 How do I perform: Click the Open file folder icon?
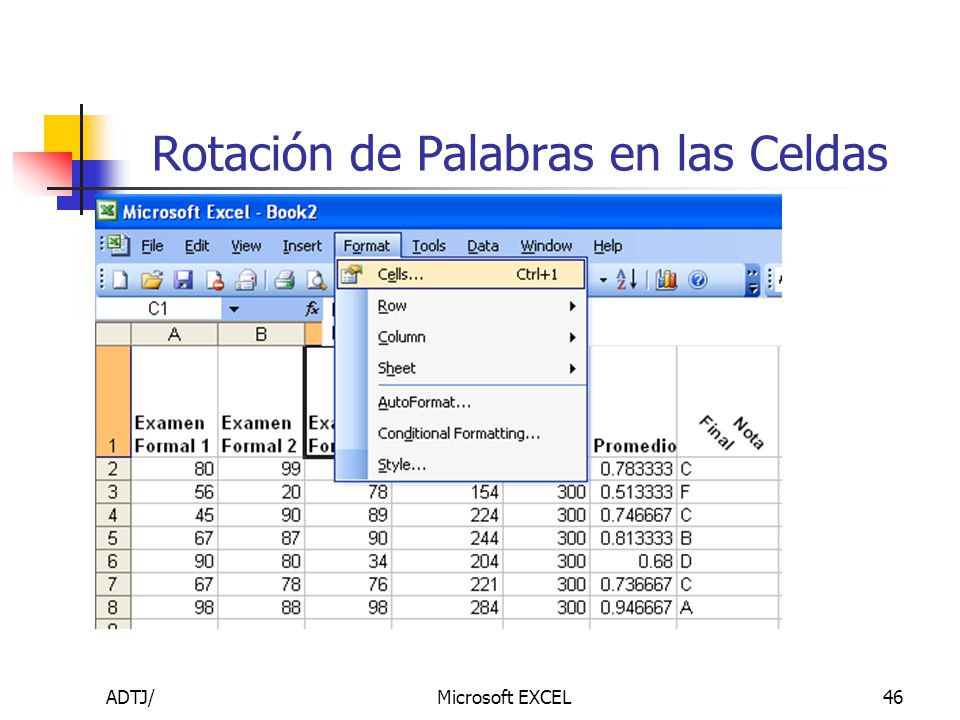[151, 280]
